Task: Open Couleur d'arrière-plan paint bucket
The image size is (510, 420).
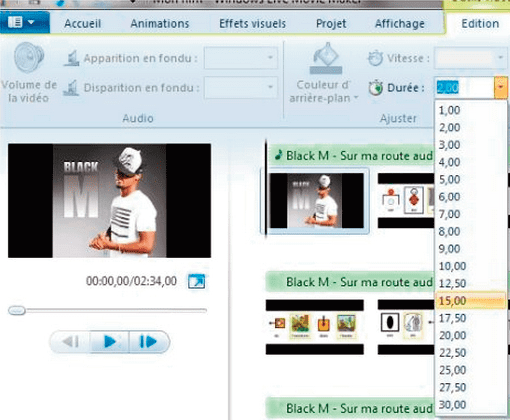Action: tap(326, 59)
